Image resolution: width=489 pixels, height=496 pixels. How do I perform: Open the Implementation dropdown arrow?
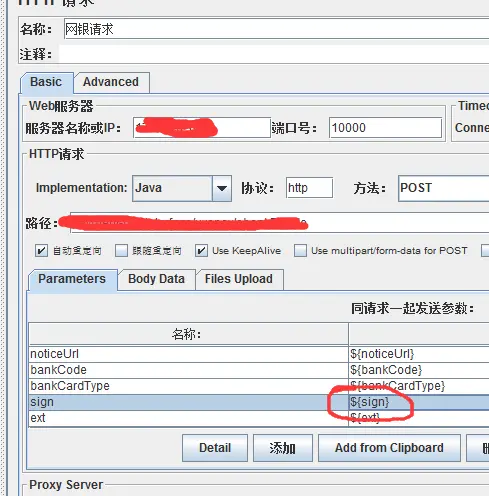(x=222, y=188)
